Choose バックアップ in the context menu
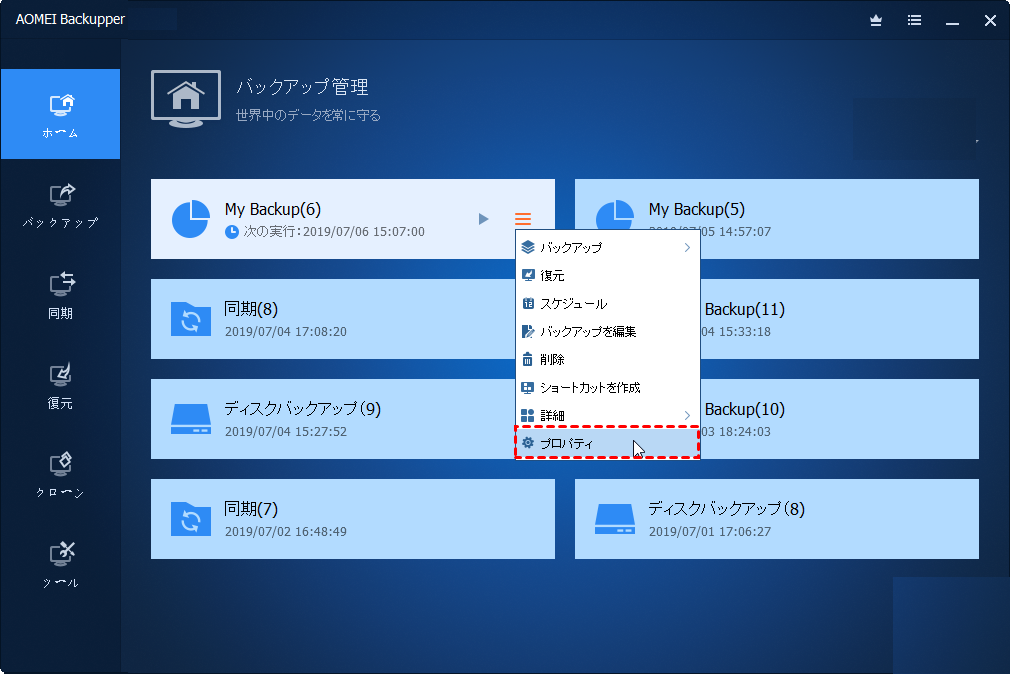The image size is (1010, 674). [607, 247]
